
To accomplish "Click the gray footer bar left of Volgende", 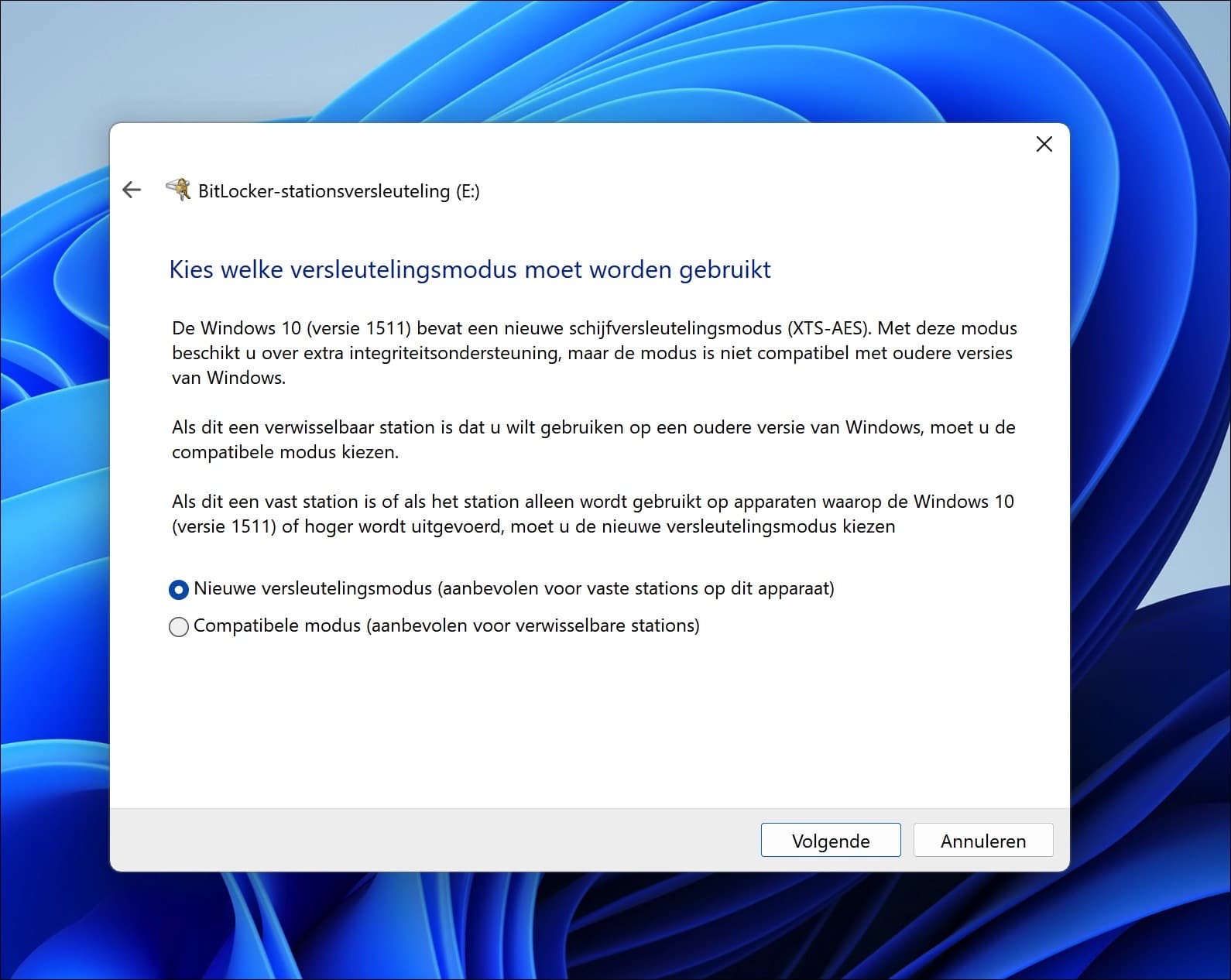I will 434,841.
